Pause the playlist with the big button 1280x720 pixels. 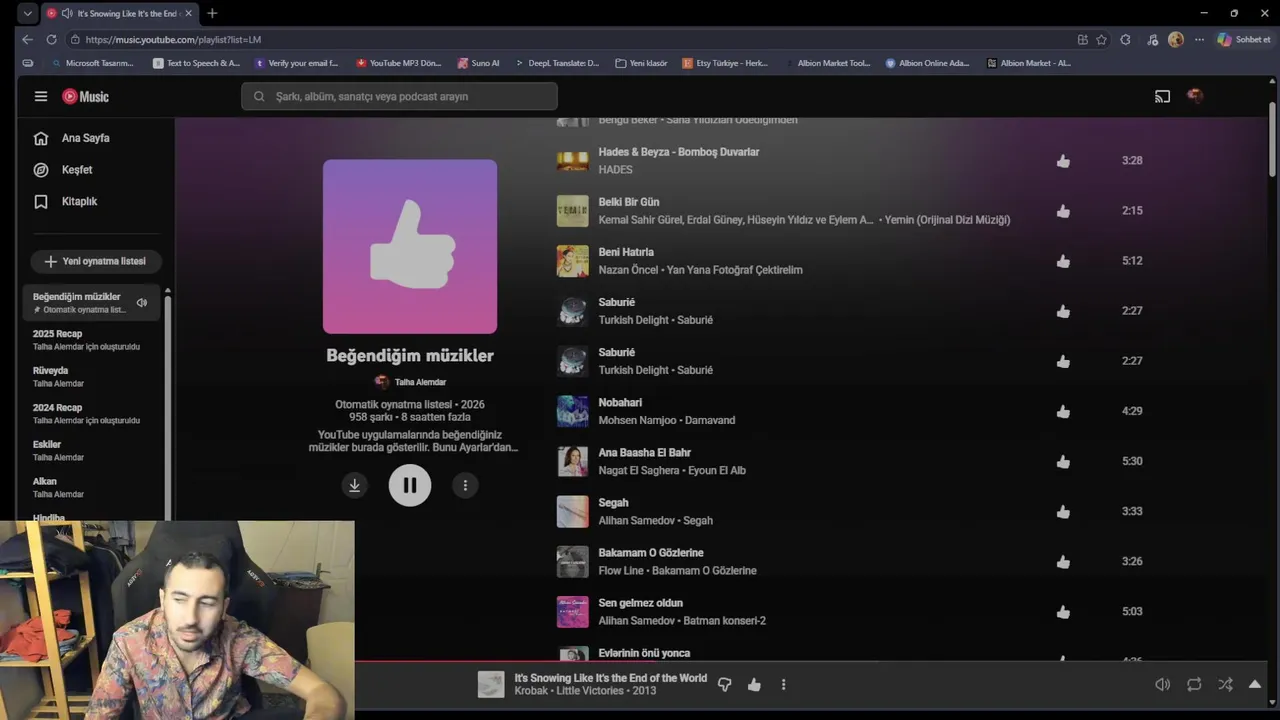coord(410,485)
